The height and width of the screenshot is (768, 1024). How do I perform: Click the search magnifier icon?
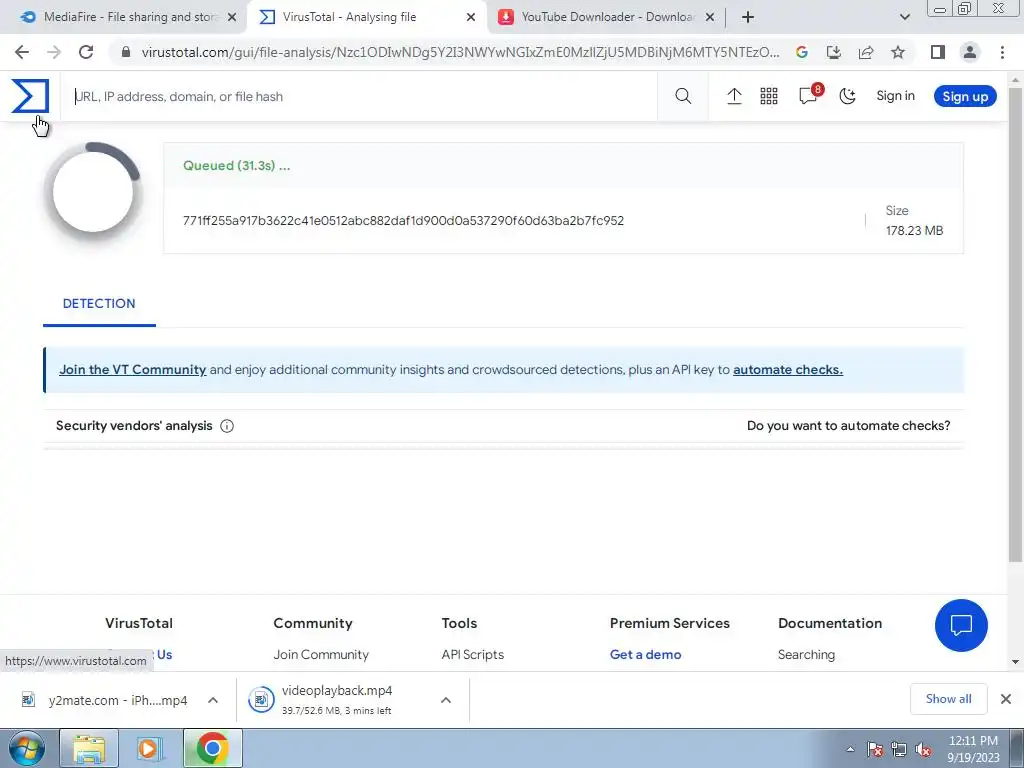[683, 96]
